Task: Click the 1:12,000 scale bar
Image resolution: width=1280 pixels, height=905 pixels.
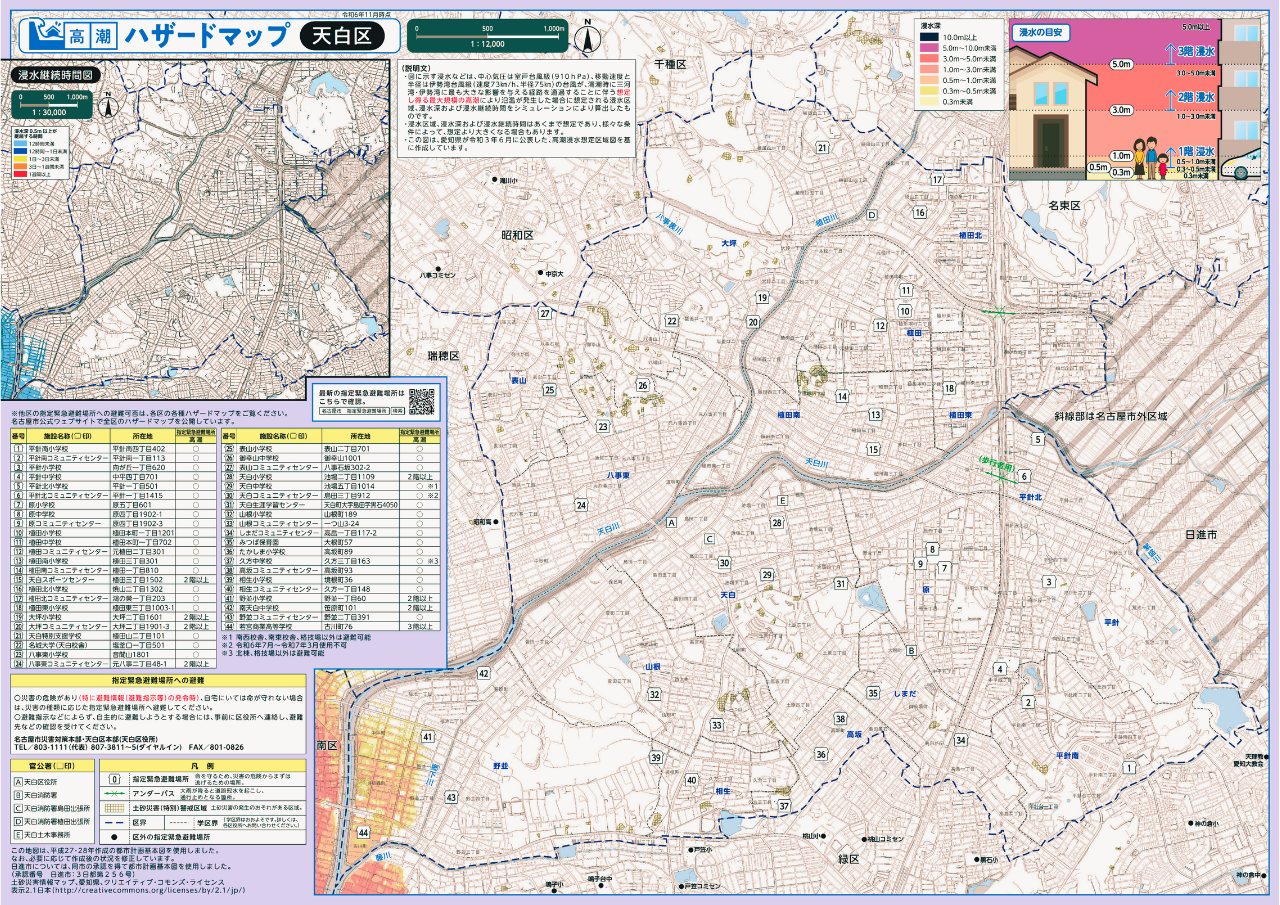Action: click(488, 34)
